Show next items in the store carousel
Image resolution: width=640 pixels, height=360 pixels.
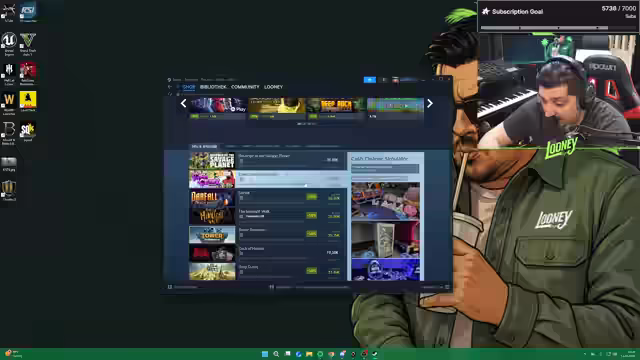pos(430,104)
